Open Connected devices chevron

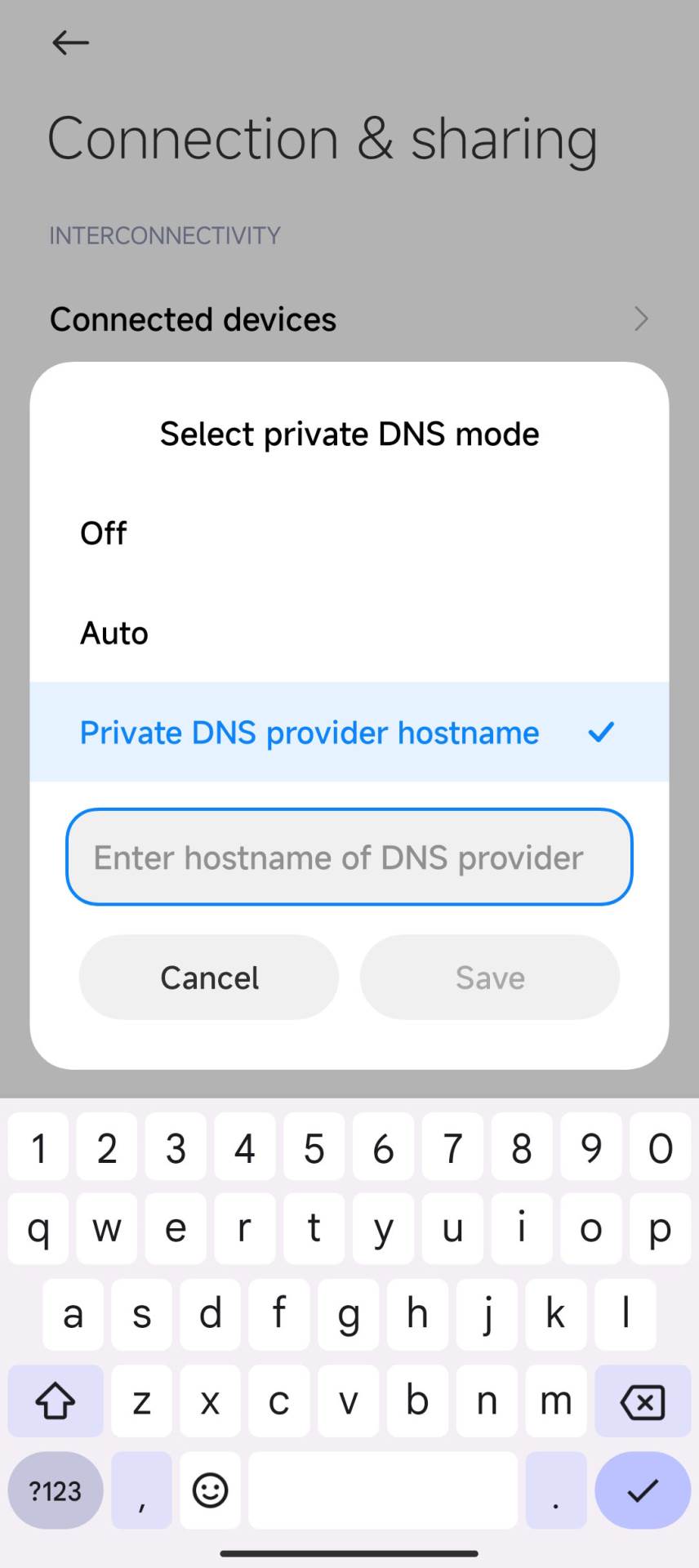(641, 318)
